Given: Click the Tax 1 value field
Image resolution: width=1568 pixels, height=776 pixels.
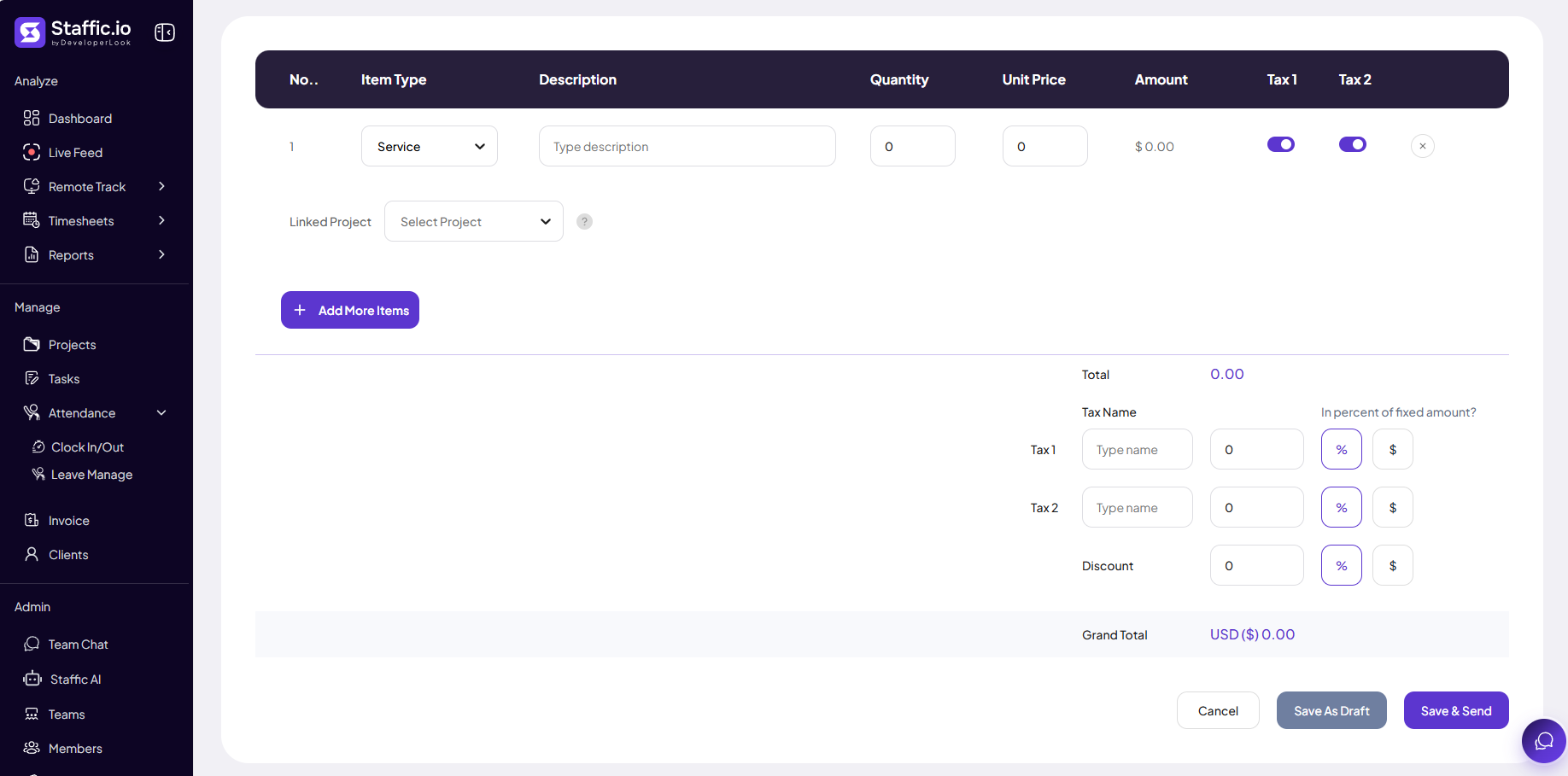Looking at the screenshot, I should (x=1257, y=449).
